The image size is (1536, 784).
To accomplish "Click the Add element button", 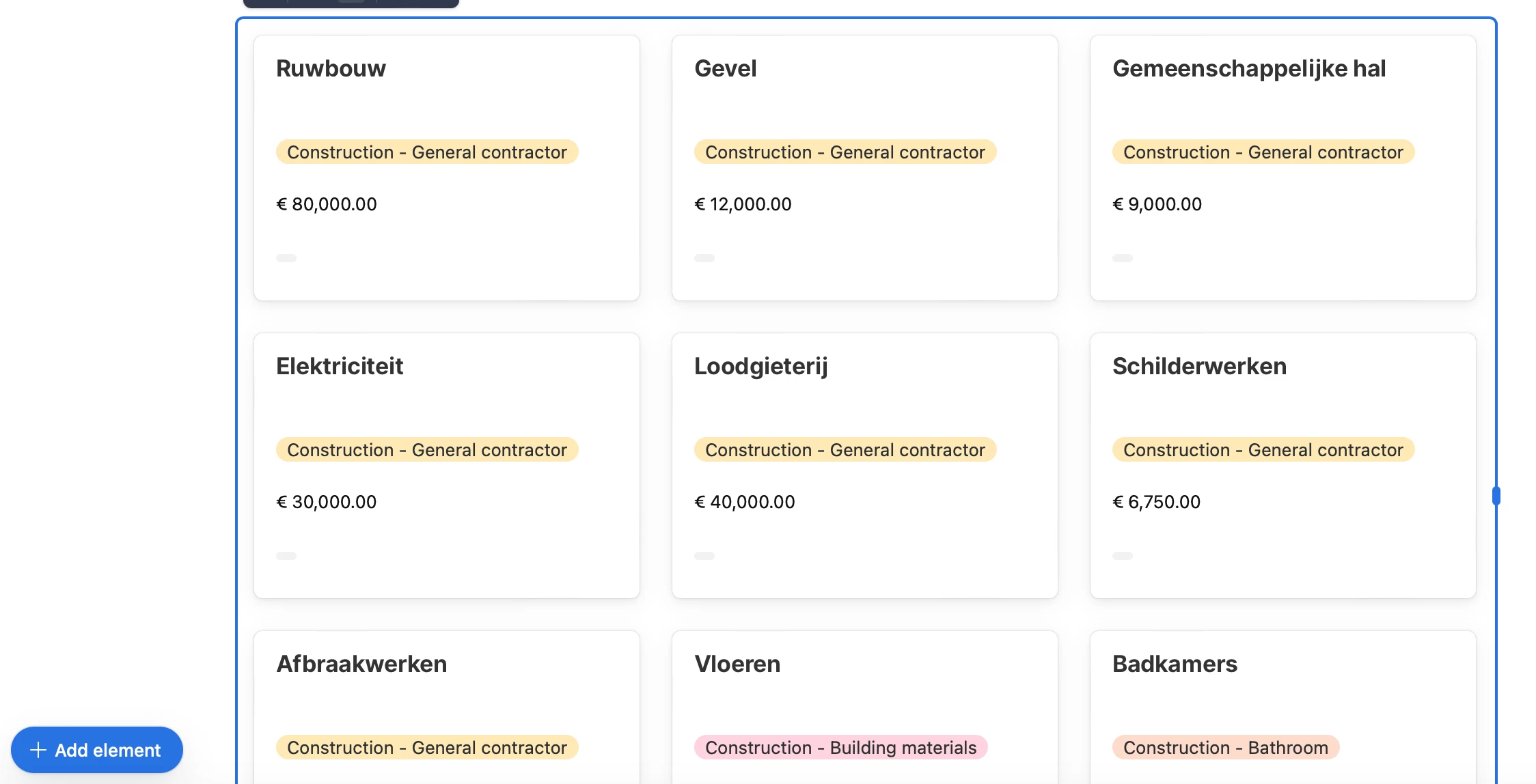I will (96, 750).
